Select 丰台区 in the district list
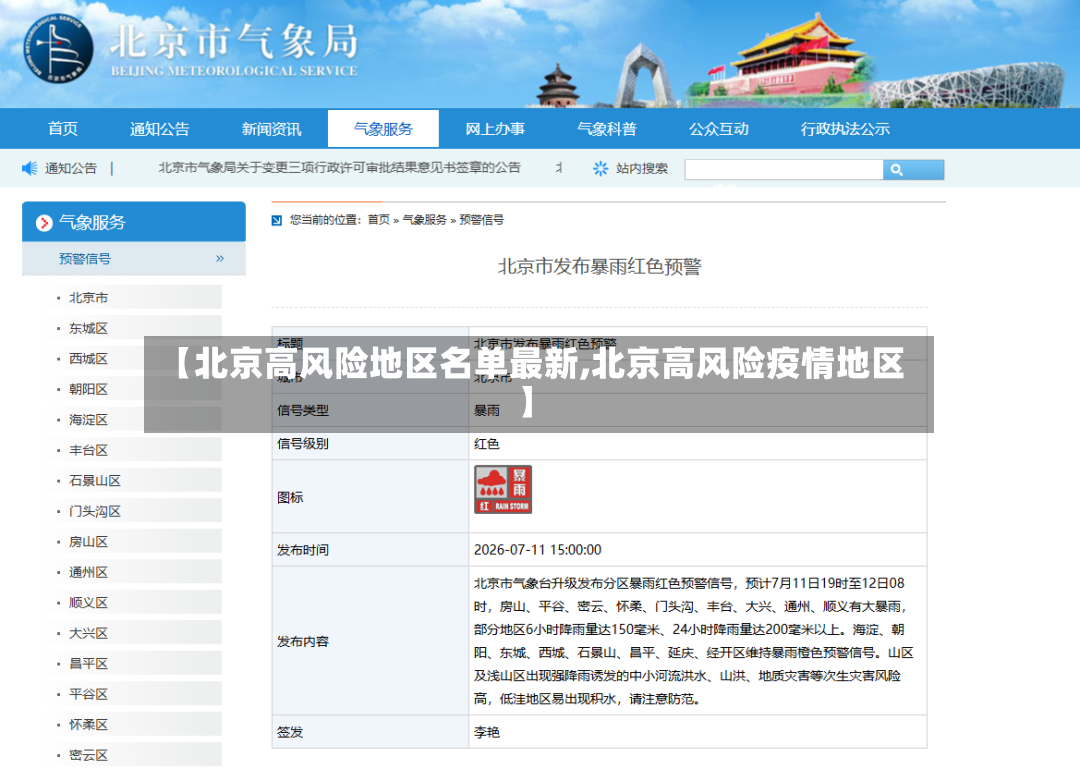This screenshot has width=1080, height=769. click(x=88, y=450)
